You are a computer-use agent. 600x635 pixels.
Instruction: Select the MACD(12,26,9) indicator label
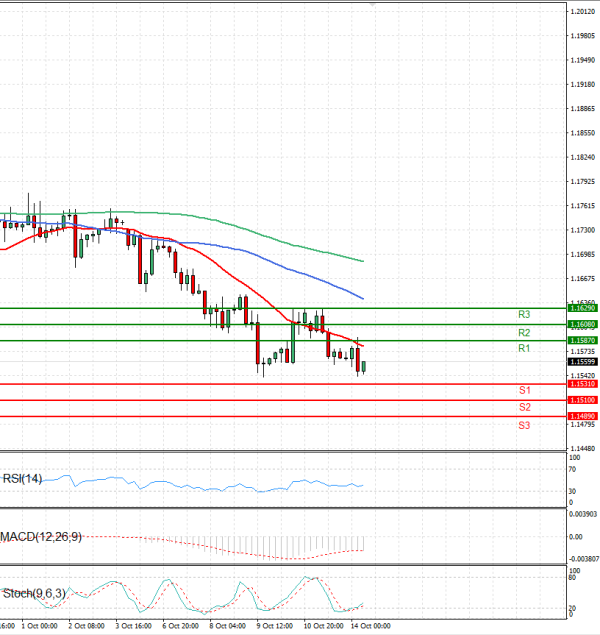coord(41,537)
